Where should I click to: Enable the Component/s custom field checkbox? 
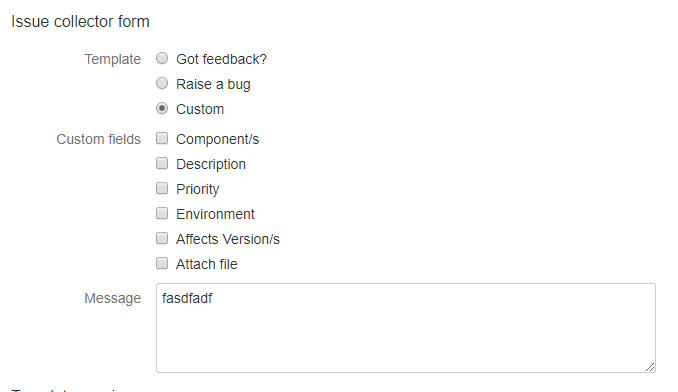tap(162, 138)
